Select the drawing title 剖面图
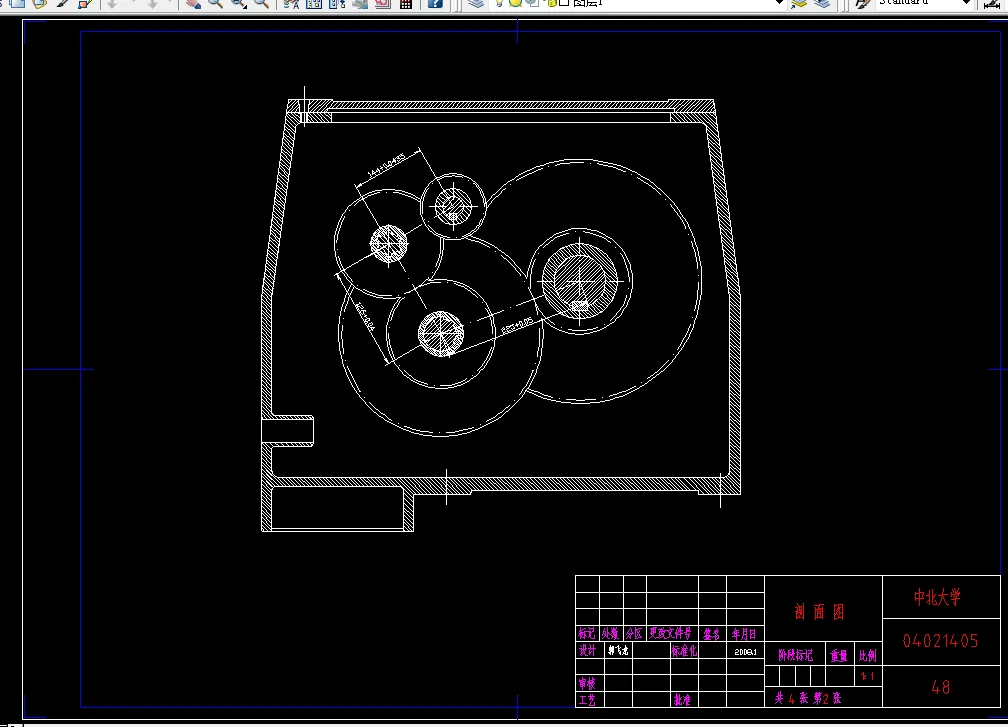Screen dimensions: 1008x727 (x=819, y=612)
